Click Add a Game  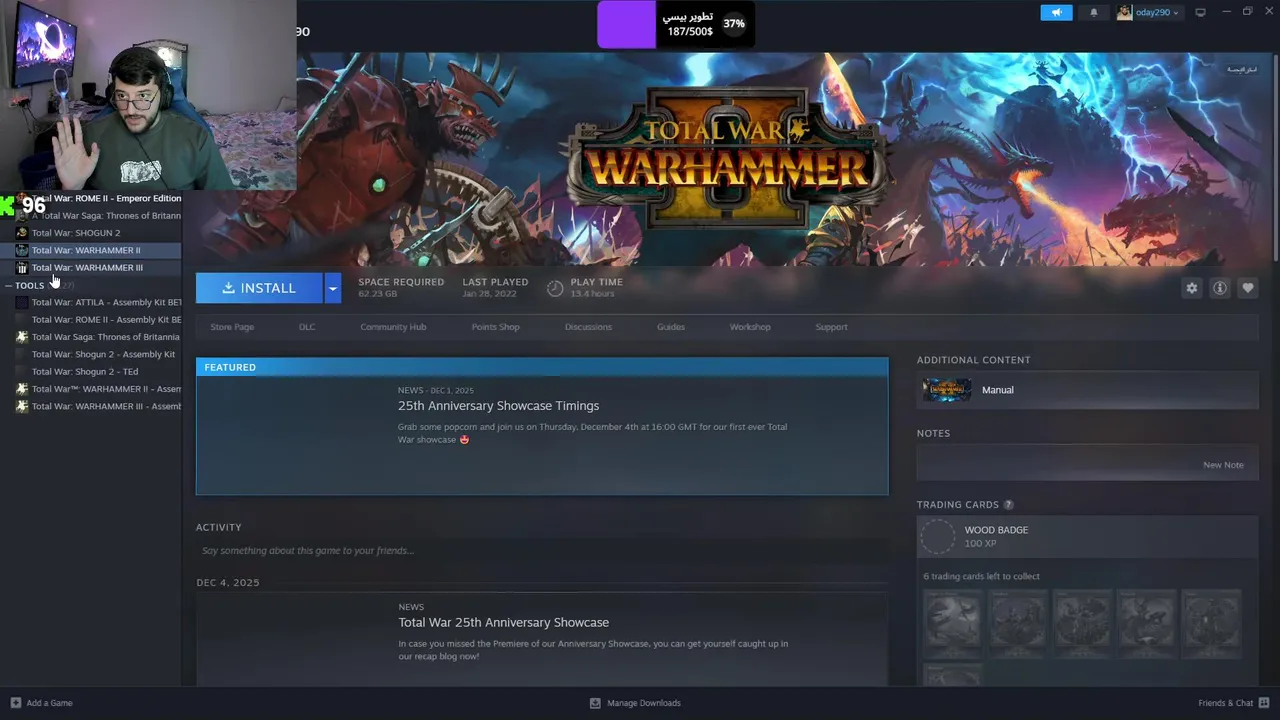click(x=41, y=703)
